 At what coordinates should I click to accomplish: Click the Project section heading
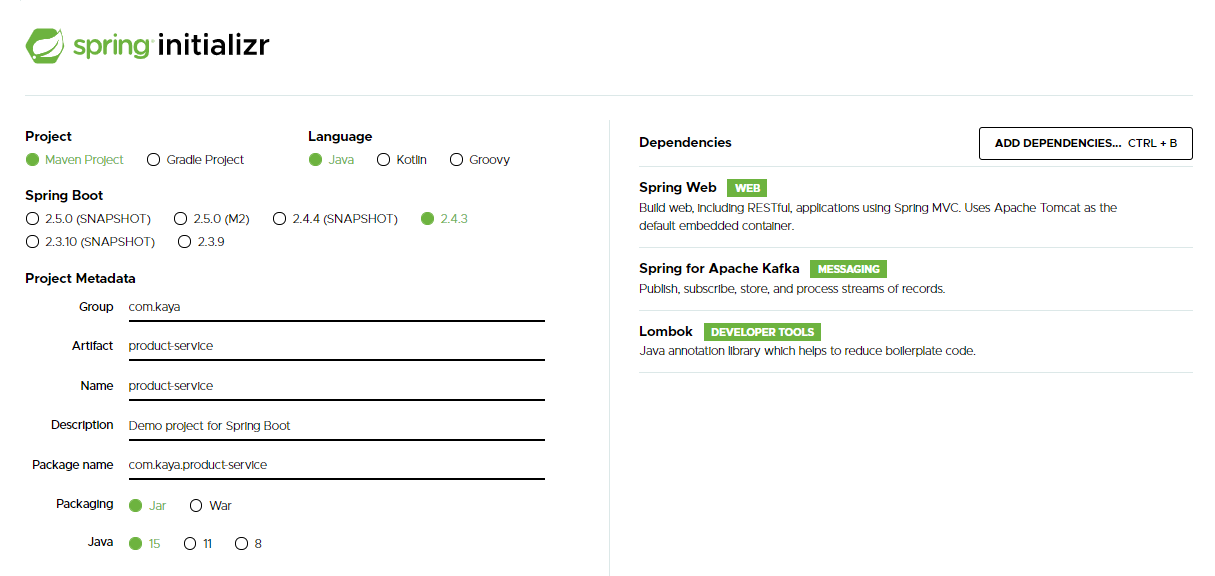(48, 137)
